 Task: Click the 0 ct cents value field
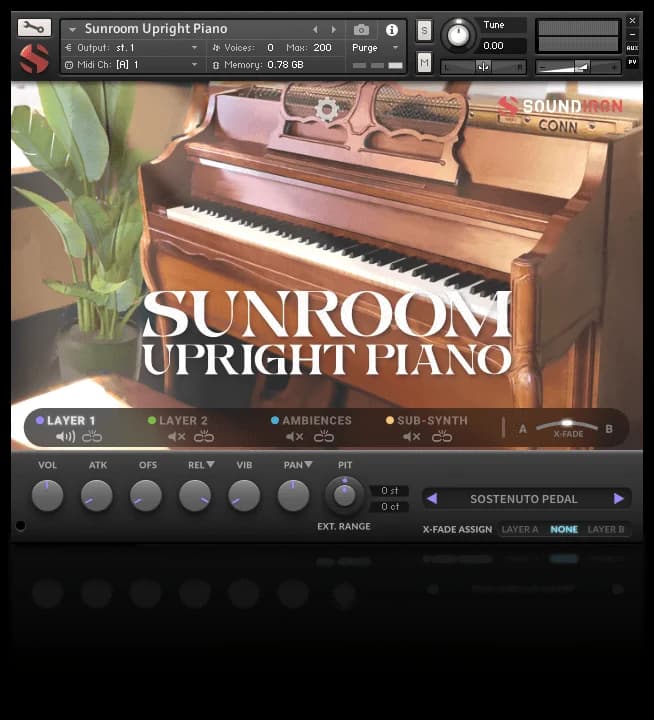coord(389,506)
